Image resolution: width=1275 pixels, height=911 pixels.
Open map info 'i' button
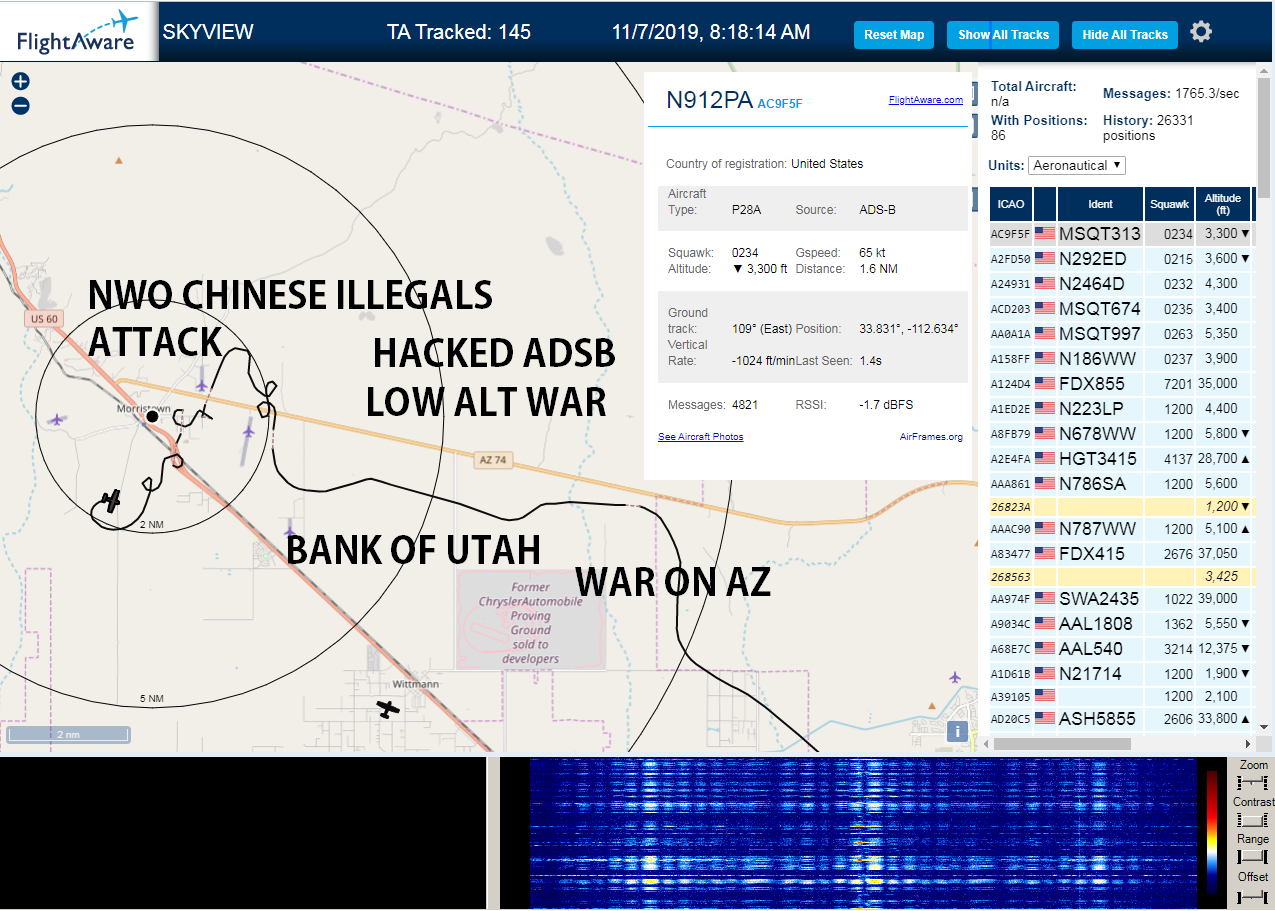(958, 731)
